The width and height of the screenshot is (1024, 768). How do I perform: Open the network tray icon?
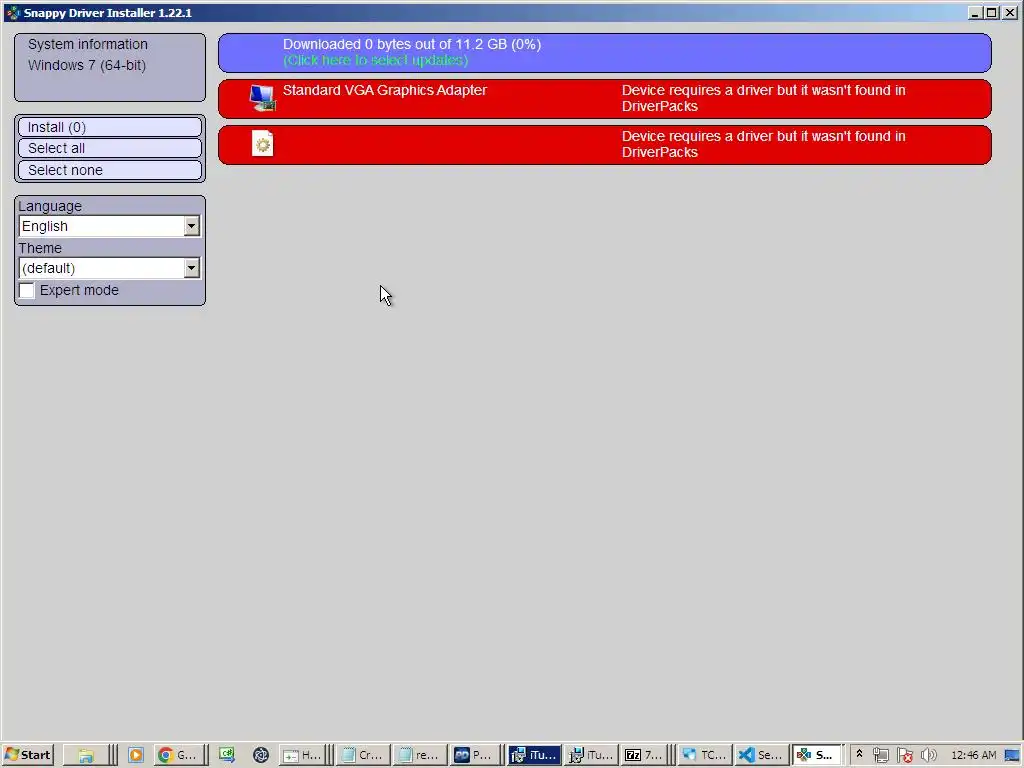[881, 755]
